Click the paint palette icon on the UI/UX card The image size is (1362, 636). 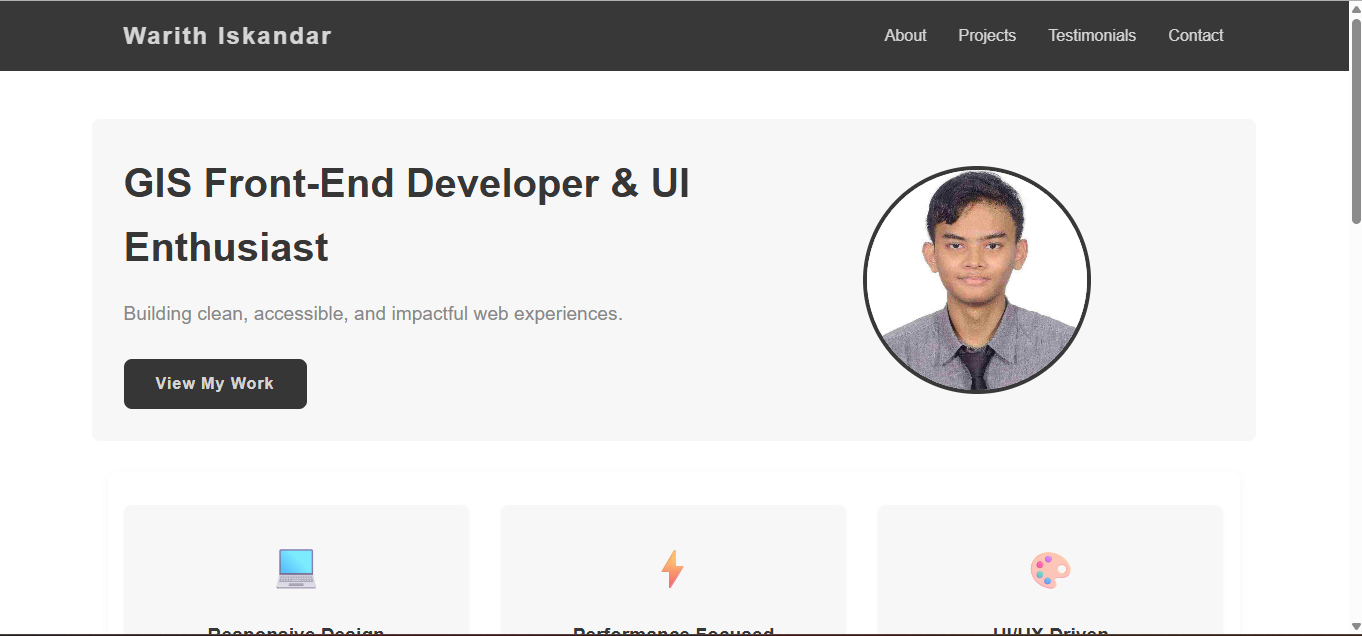point(1048,568)
